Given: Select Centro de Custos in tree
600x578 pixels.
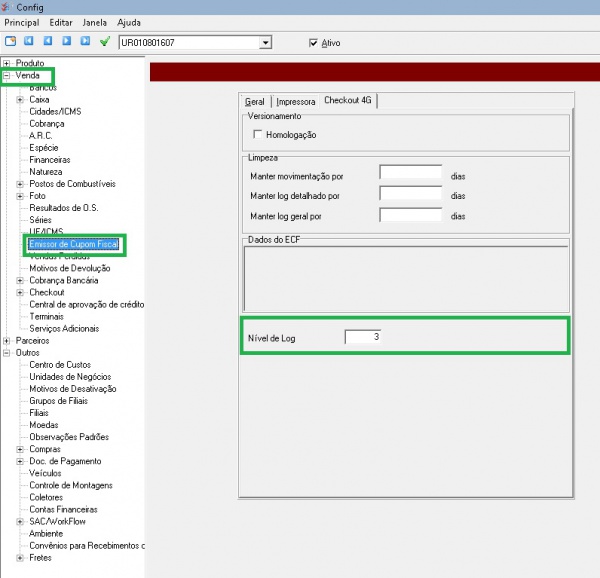Looking at the screenshot, I should tap(60, 364).
